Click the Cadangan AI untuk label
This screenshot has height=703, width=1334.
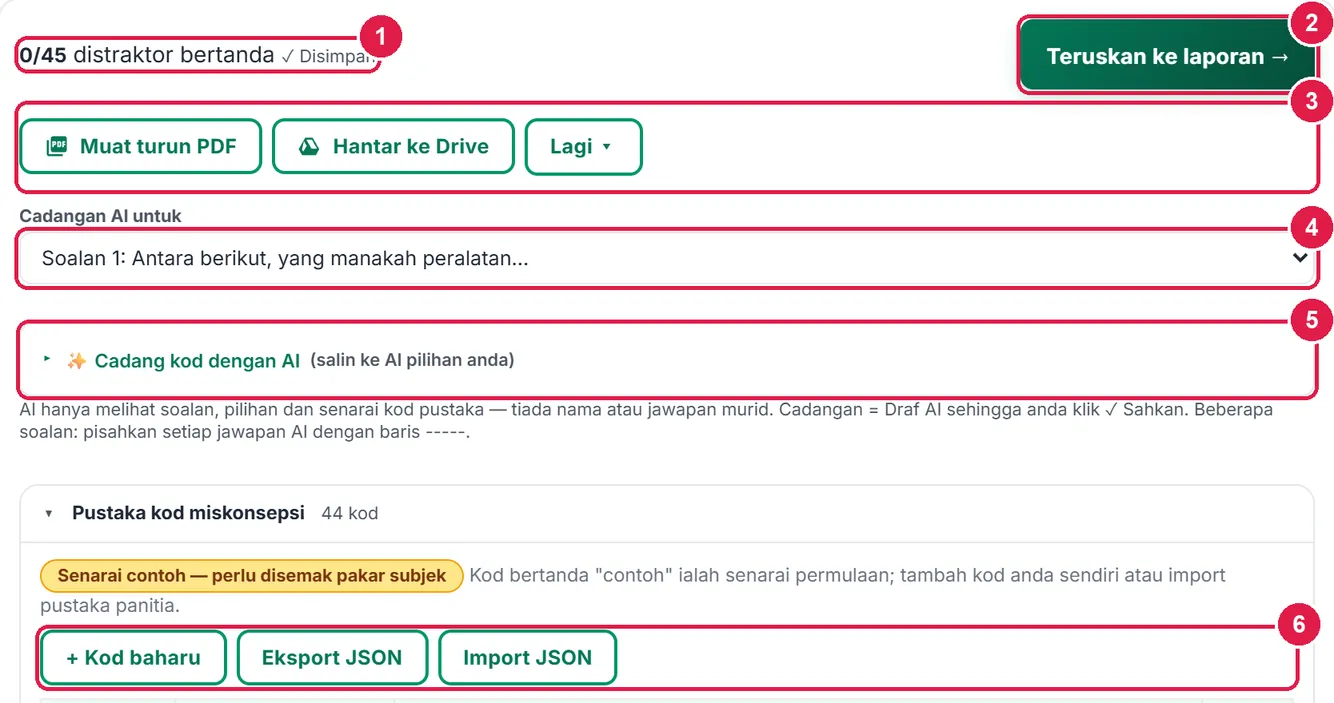100,216
